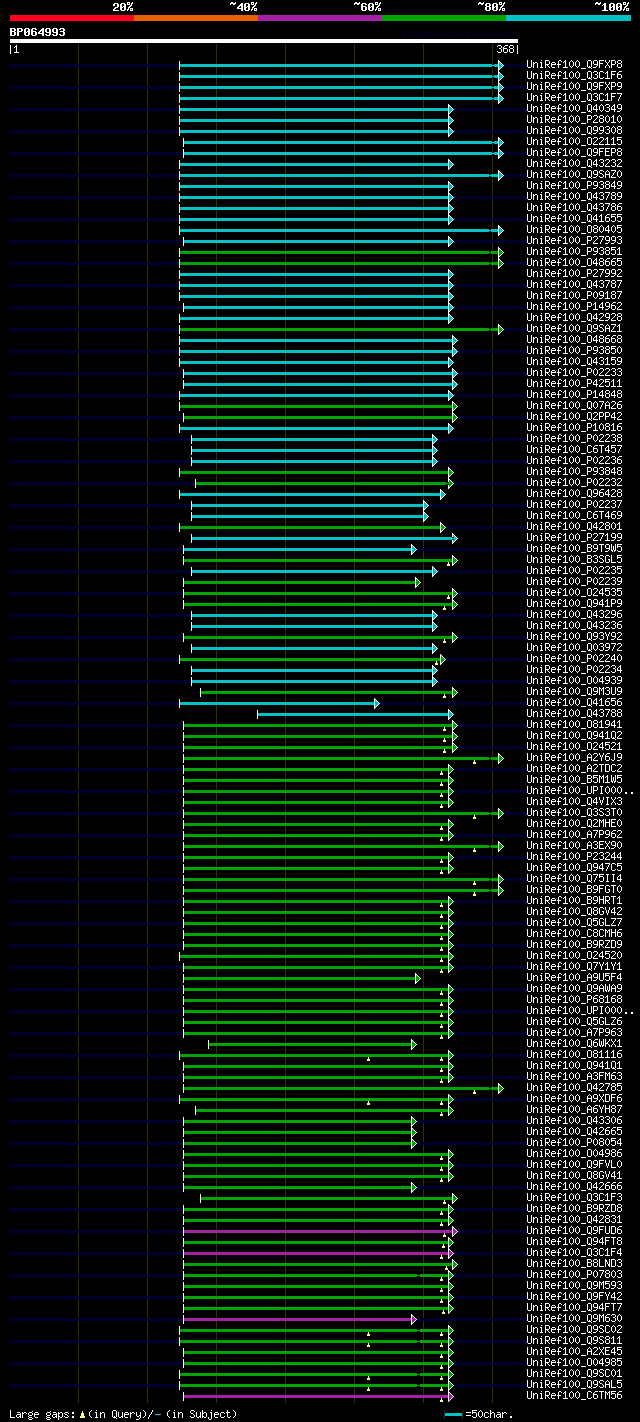This screenshot has width=640, height=1422.
Task: Select the UniRef100_Q93Y92 label
Action: pyautogui.click(x=574, y=636)
